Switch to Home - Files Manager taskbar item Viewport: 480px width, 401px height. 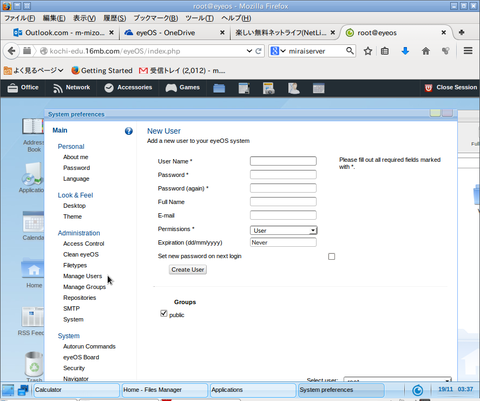(x=164, y=390)
